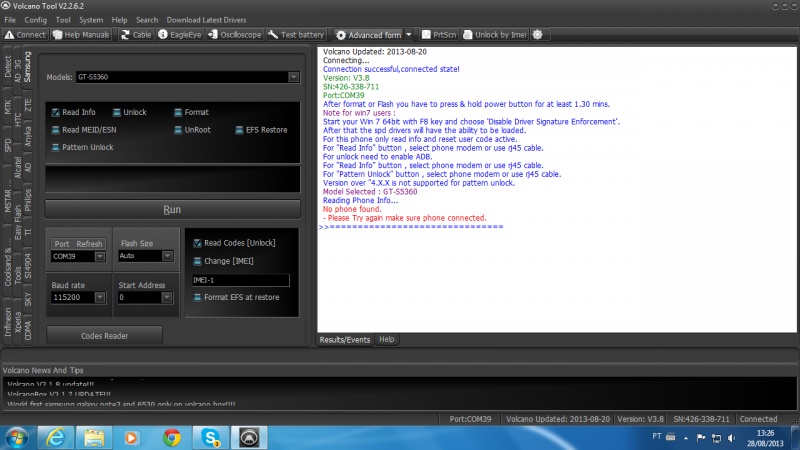Click the taskbar clock 13:26
The image size is (800, 450).
pos(765,433)
